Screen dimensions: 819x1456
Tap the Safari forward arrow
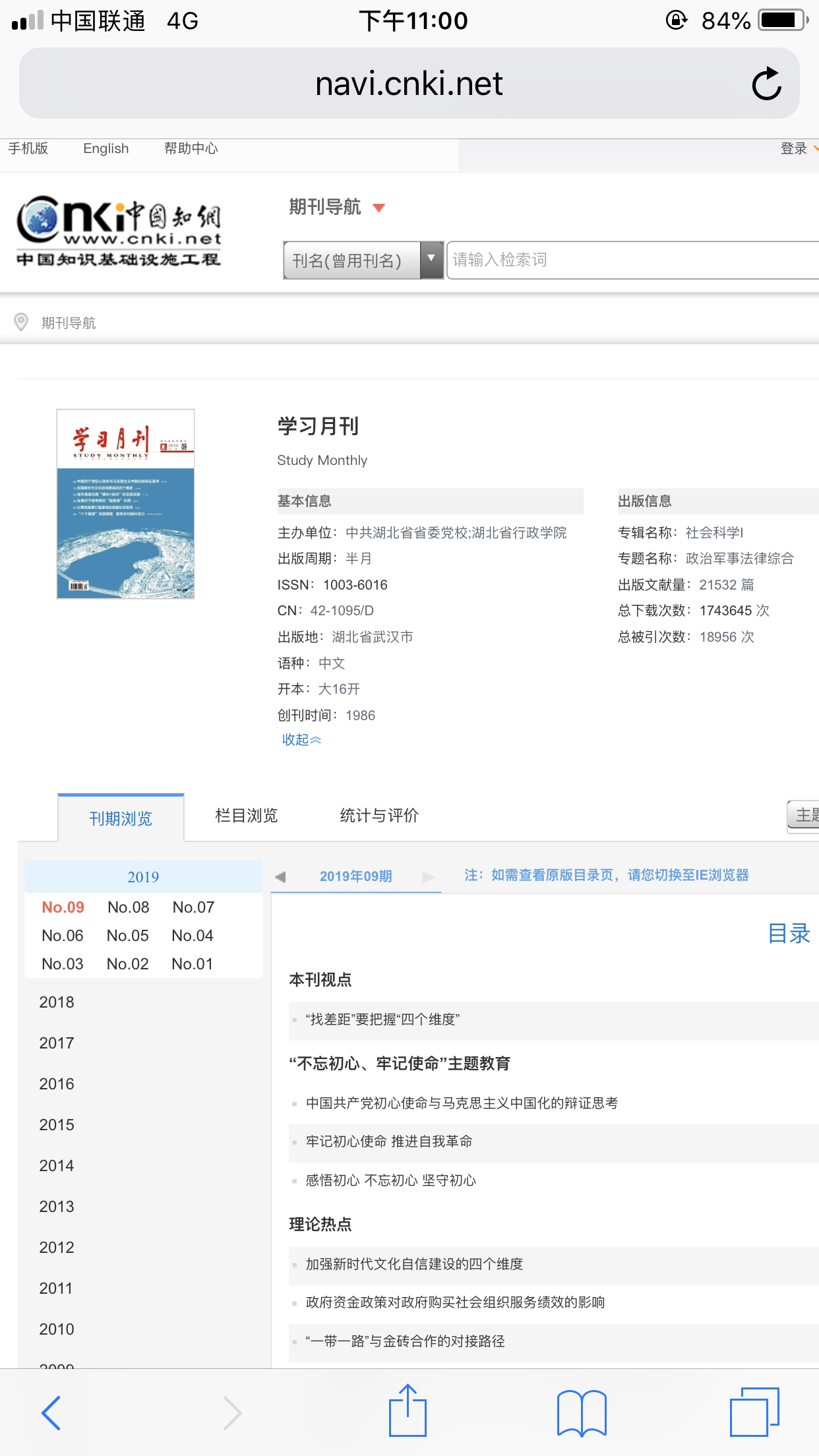coord(232,1412)
